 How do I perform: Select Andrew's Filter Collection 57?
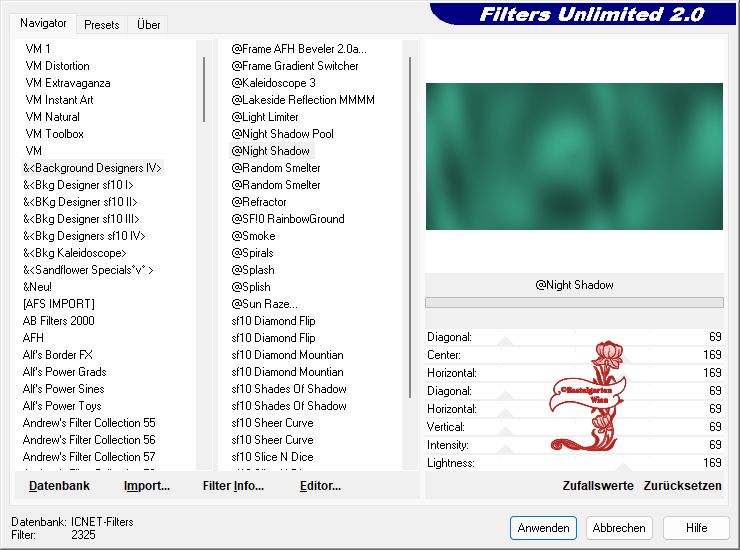89,457
